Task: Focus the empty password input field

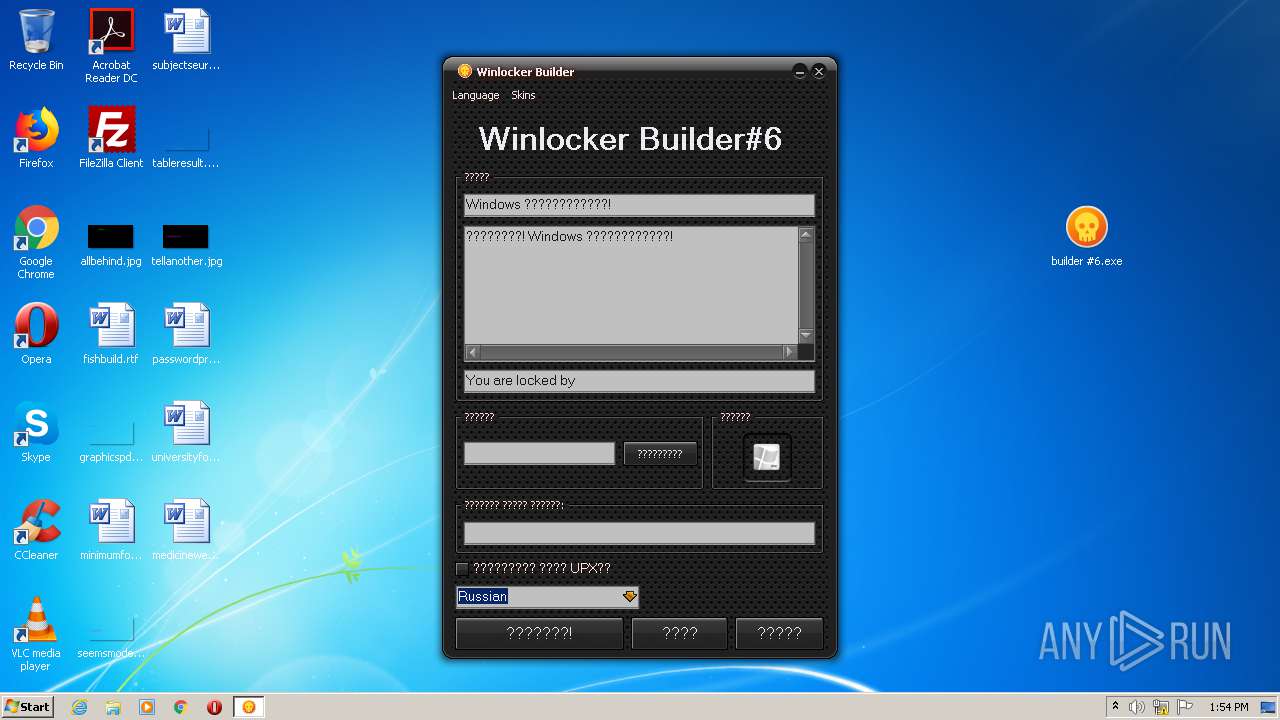Action: tap(539, 454)
